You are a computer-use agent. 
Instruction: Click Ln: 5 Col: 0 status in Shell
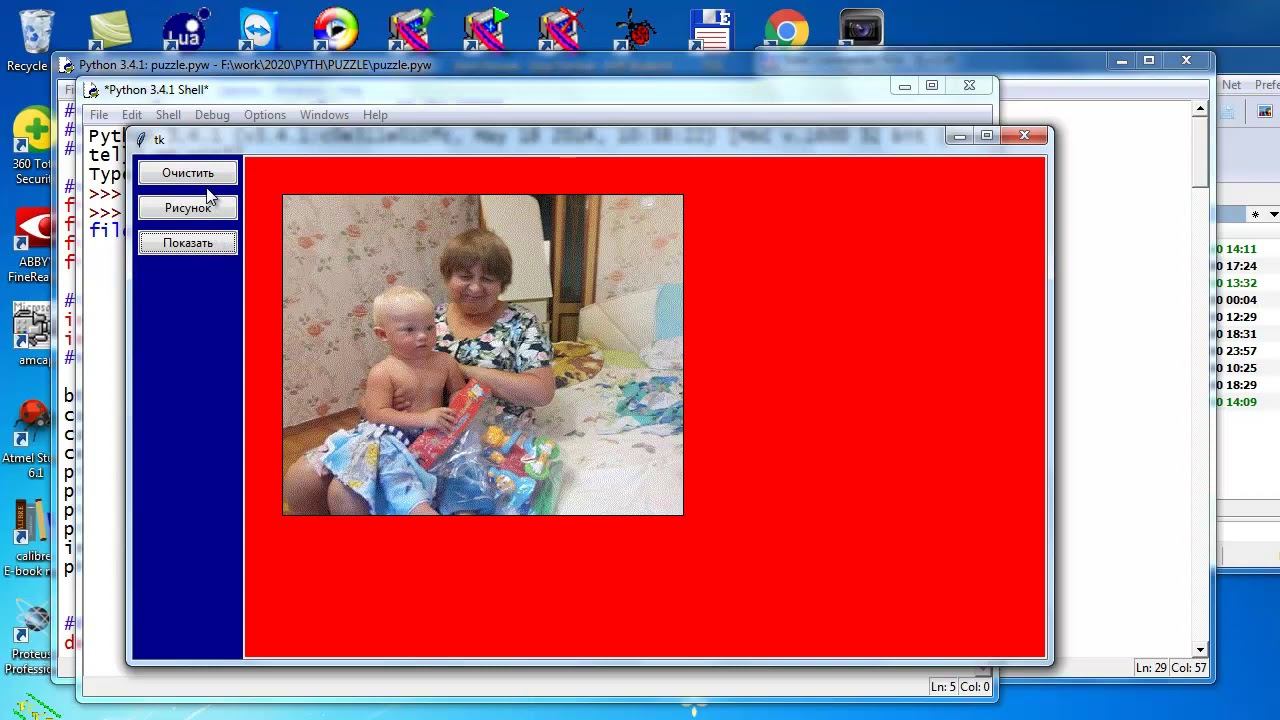960,686
